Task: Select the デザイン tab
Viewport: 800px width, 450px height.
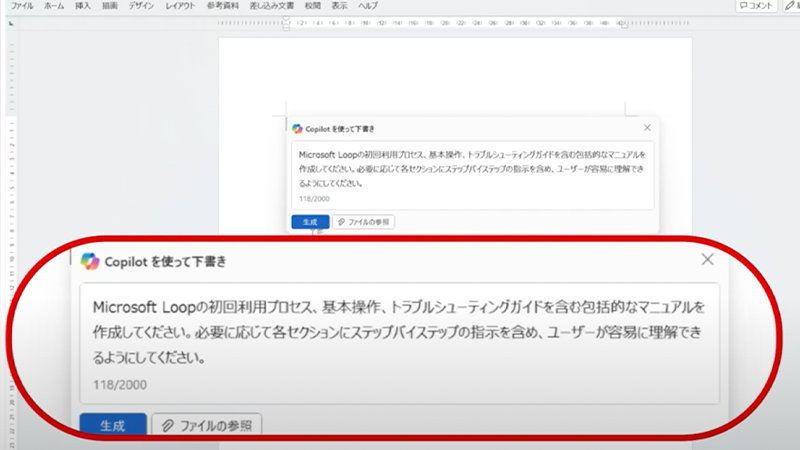Action: tap(142, 6)
